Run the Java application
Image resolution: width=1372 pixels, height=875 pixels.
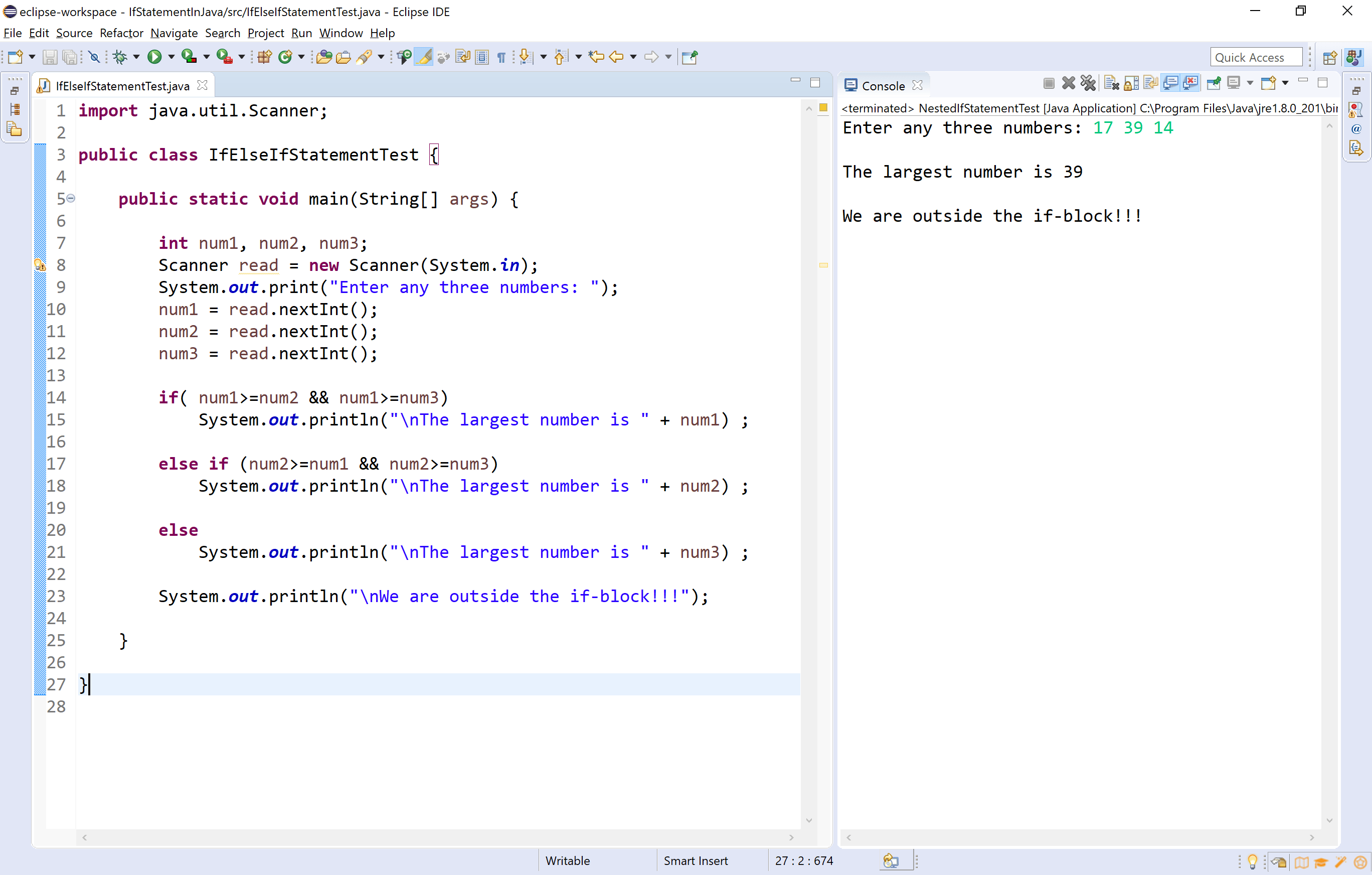[x=155, y=56]
